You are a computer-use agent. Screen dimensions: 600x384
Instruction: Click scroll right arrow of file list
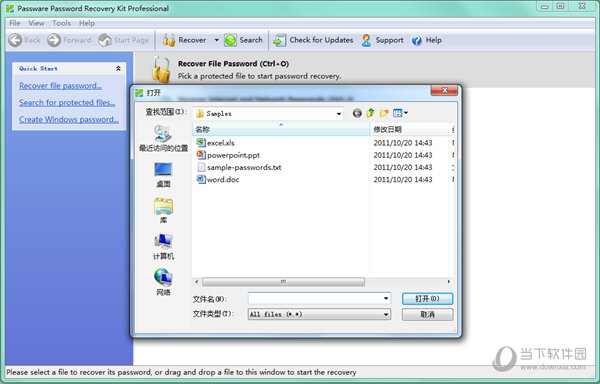pos(448,282)
